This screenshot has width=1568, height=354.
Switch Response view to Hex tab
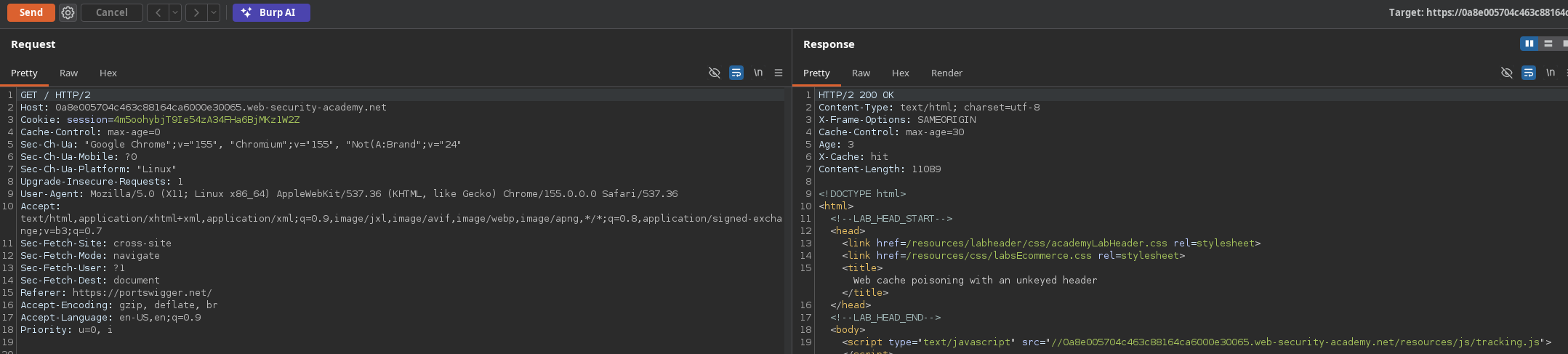click(901, 73)
